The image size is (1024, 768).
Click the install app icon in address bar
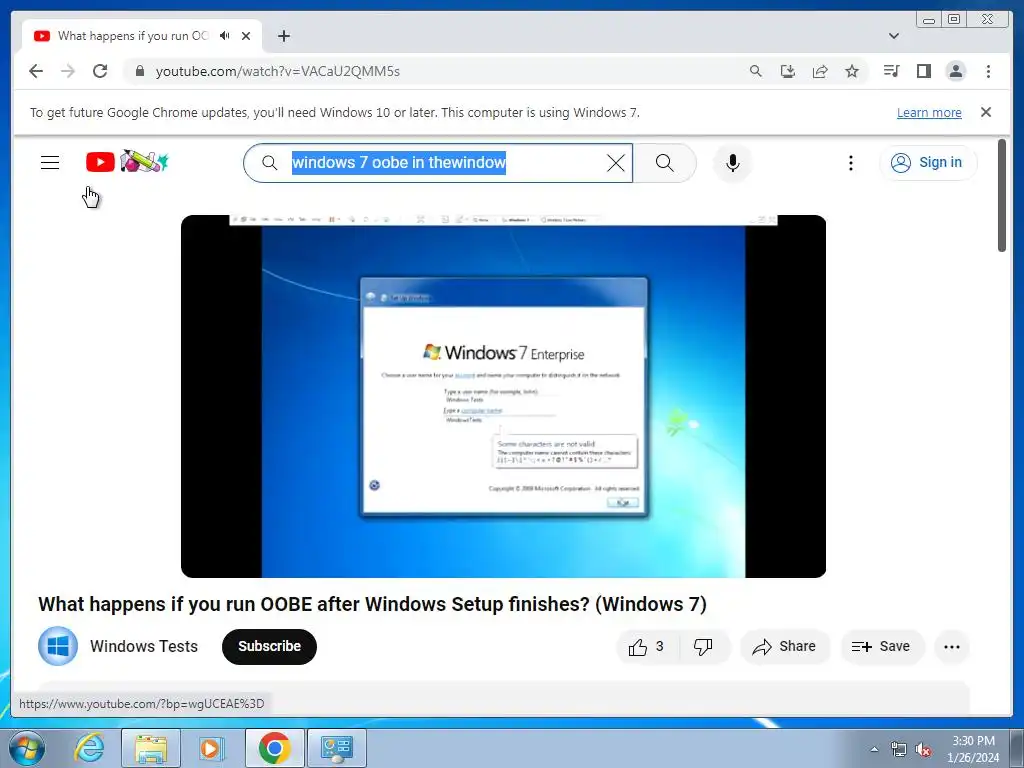[x=788, y=71]
